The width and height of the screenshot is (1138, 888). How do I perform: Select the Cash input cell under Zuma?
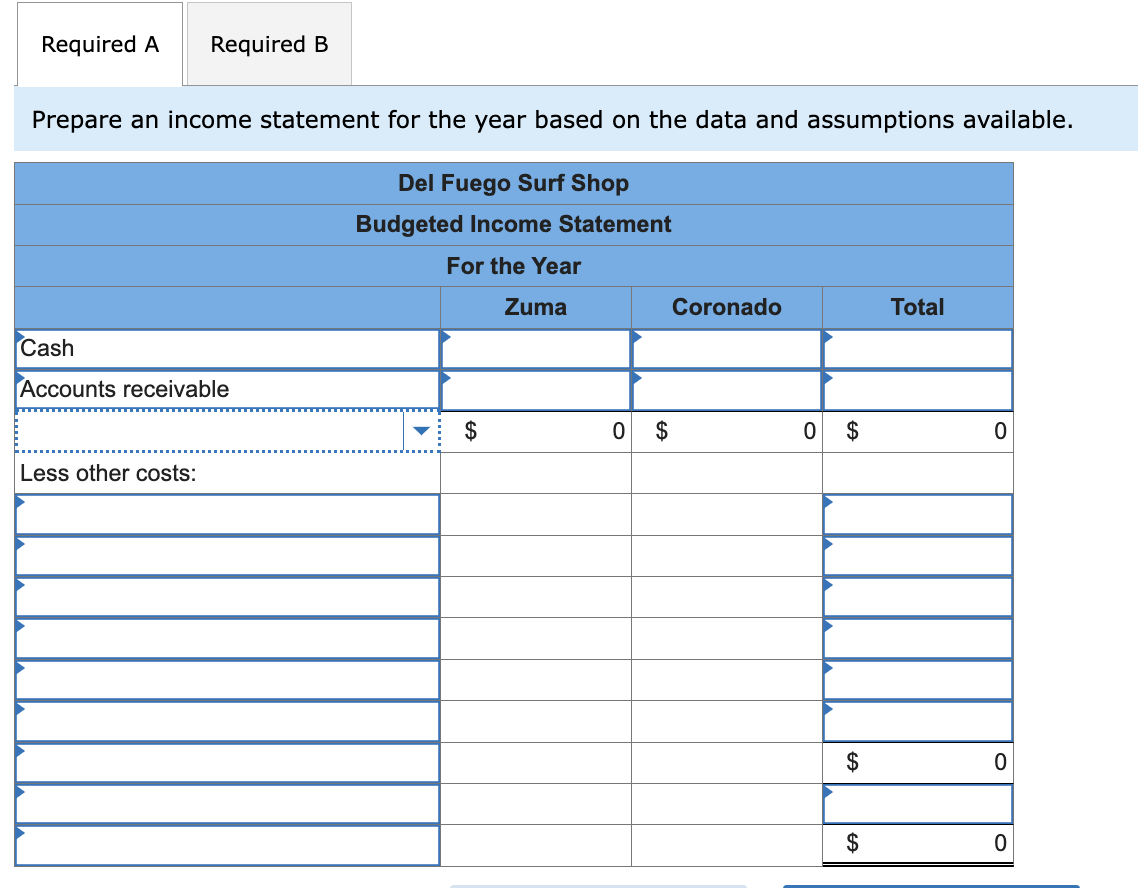coord(535,348)
